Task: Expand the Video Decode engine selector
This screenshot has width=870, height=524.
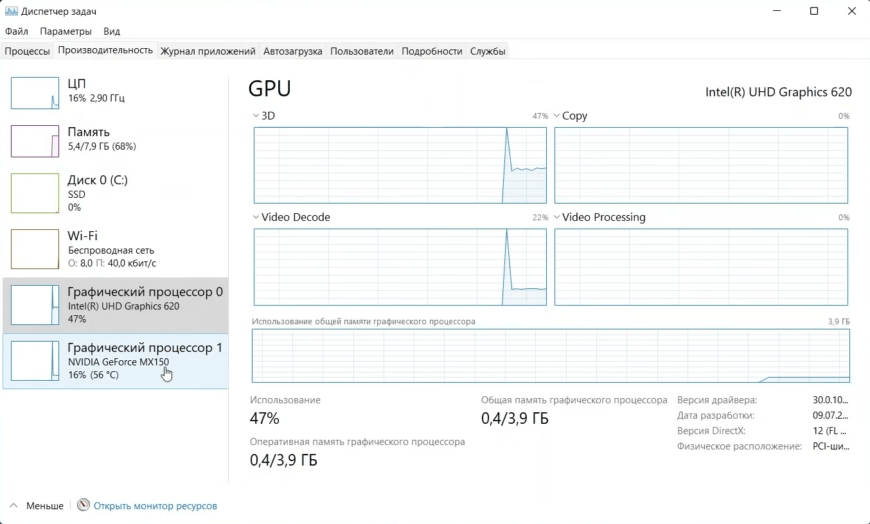Action: 257,217
